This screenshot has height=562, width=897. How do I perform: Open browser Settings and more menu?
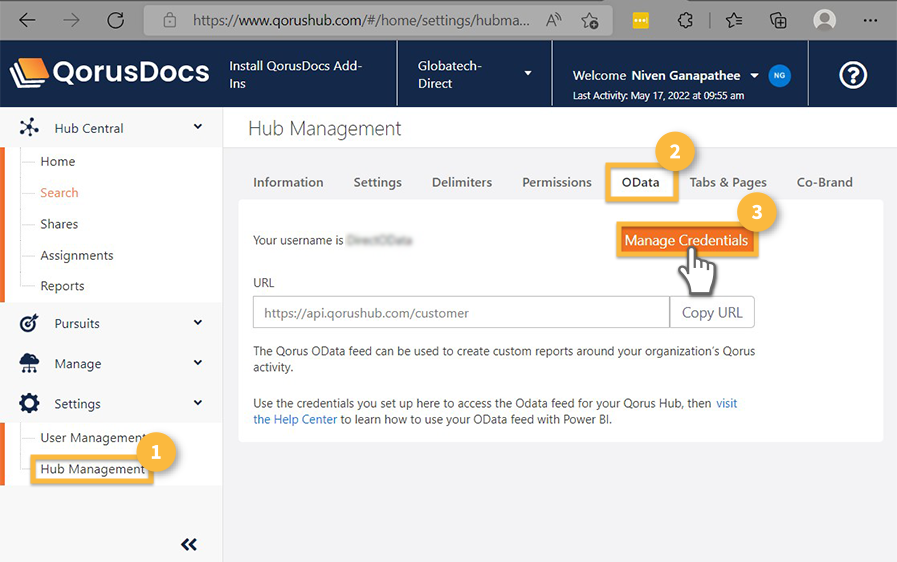tap(870, 21)
